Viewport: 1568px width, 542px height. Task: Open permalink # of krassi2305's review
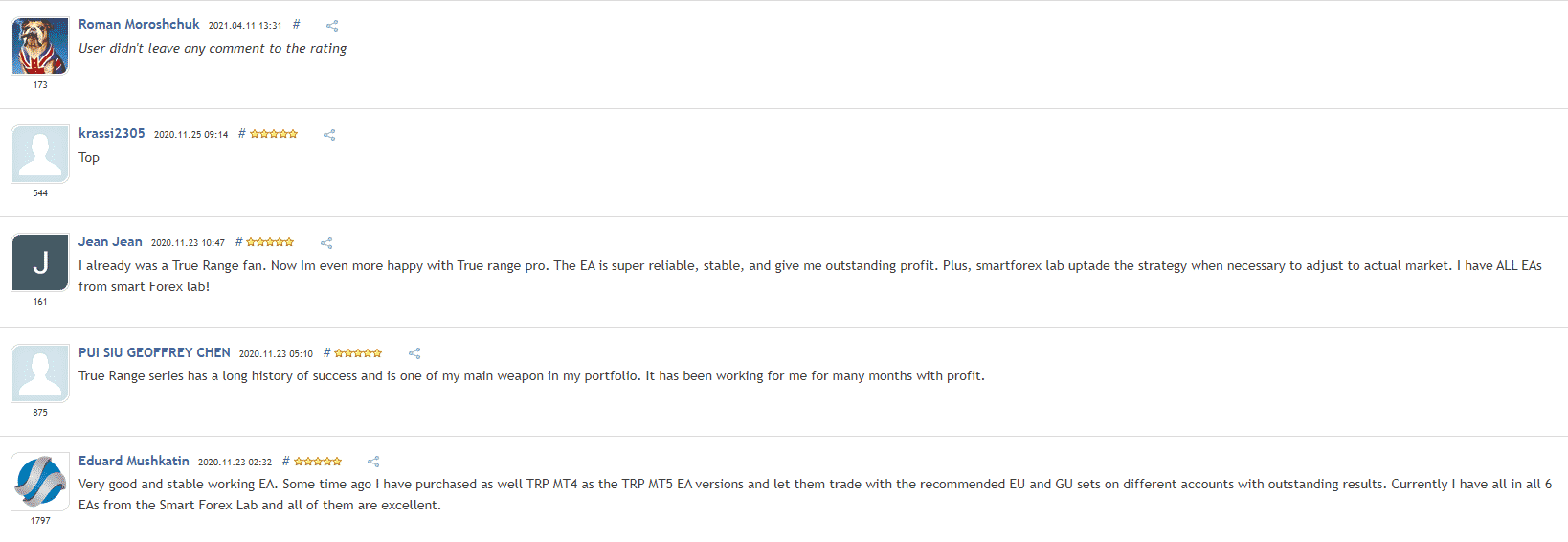(242, 134)
